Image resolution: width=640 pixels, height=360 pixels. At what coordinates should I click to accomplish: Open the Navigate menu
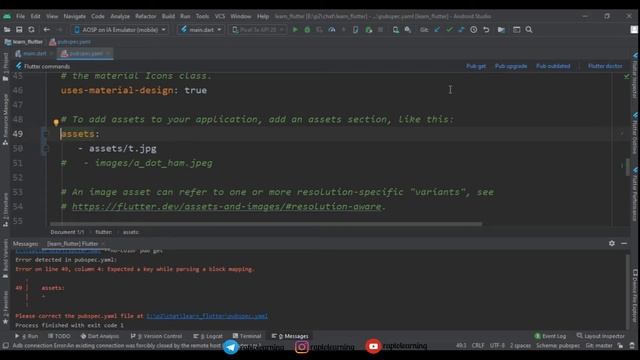[75, 16]
